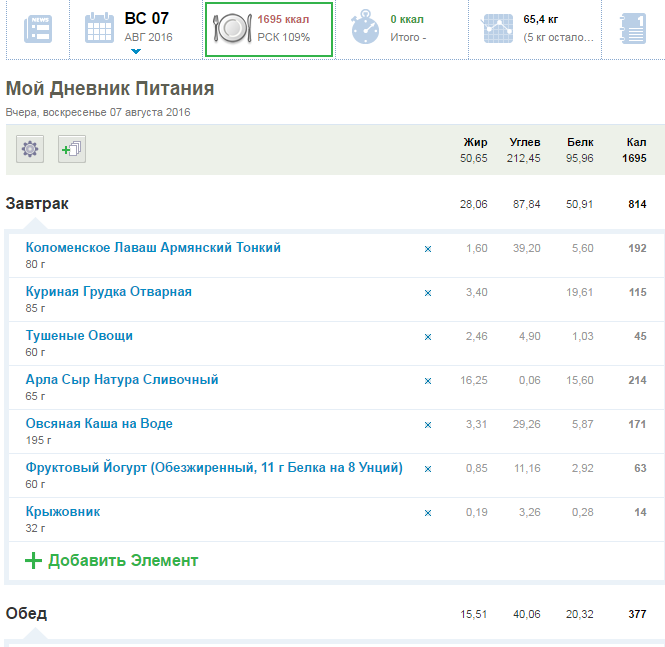Delete Куриная Грудка Отварная from breakfast

point(428,293)
